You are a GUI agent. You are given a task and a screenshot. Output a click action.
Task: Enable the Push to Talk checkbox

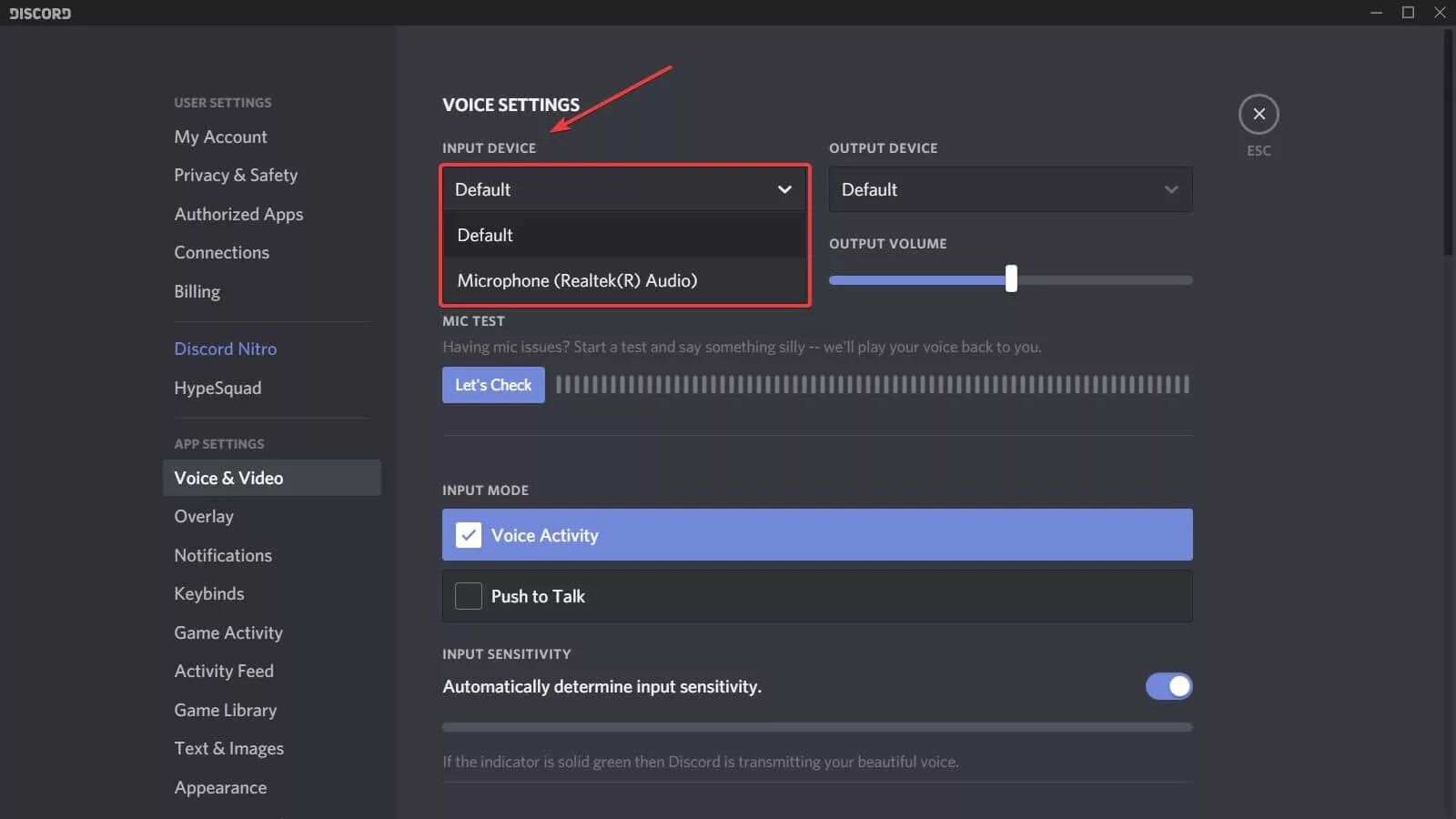469,596
